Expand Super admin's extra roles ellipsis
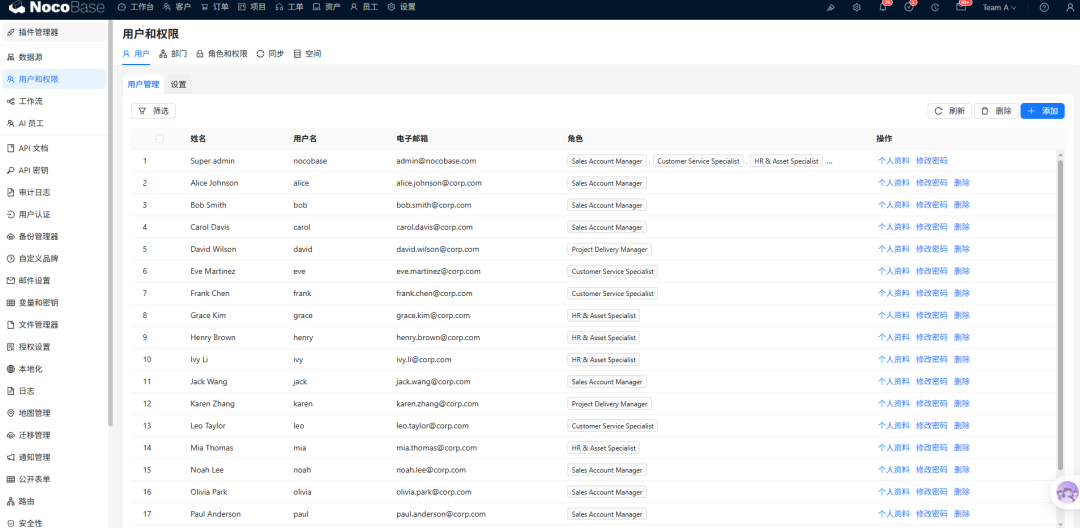 click(x=829, y=161)
